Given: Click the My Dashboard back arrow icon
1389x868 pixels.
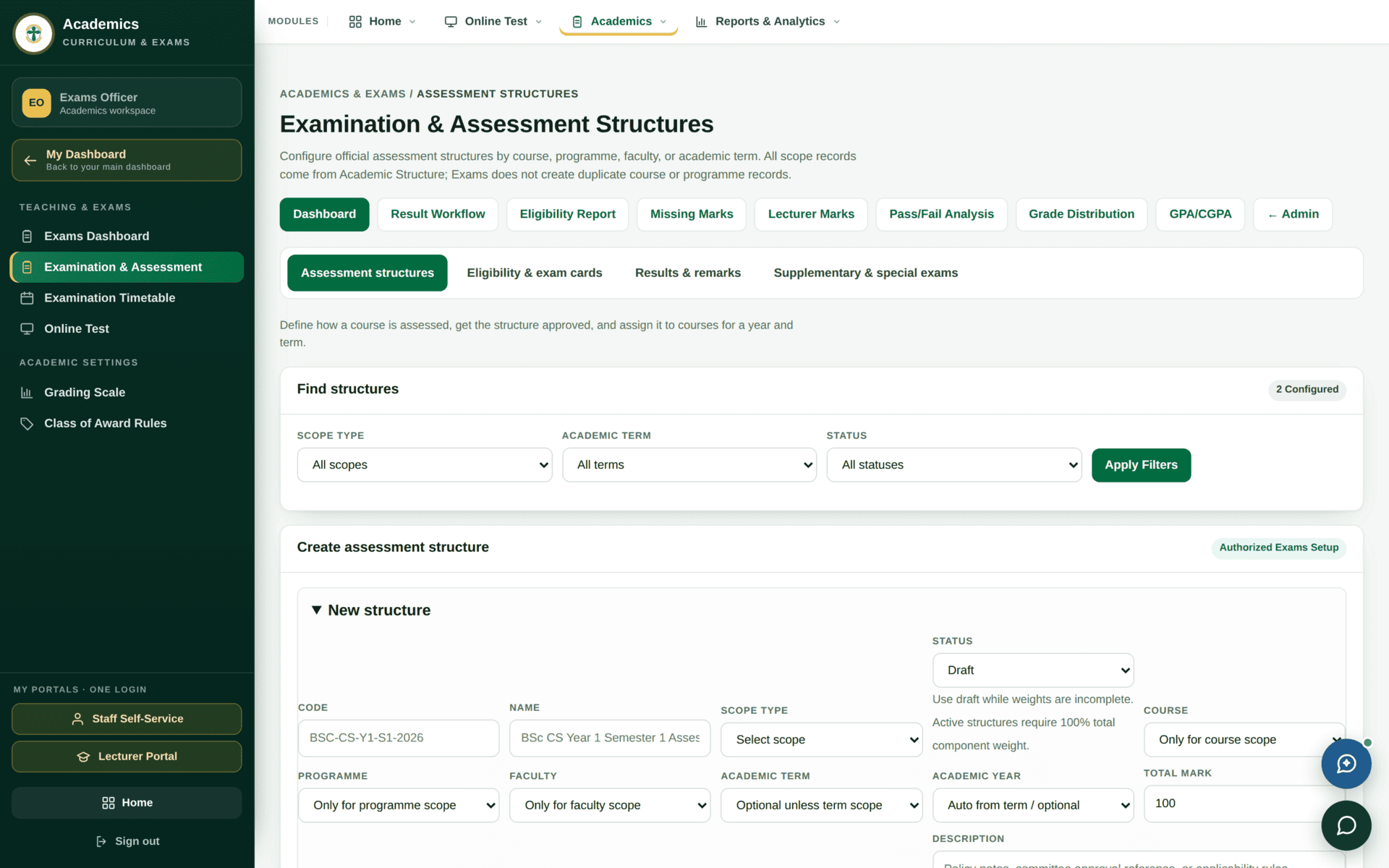Looking at the screenshot, I should point(30,161).
